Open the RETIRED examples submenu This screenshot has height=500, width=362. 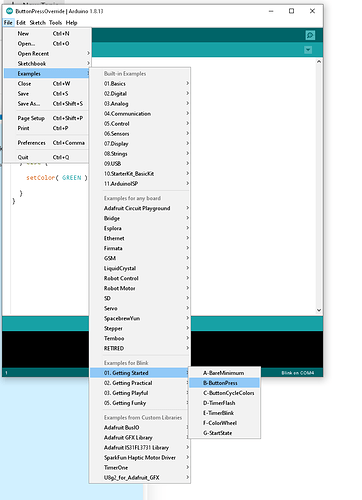(140, 348)
